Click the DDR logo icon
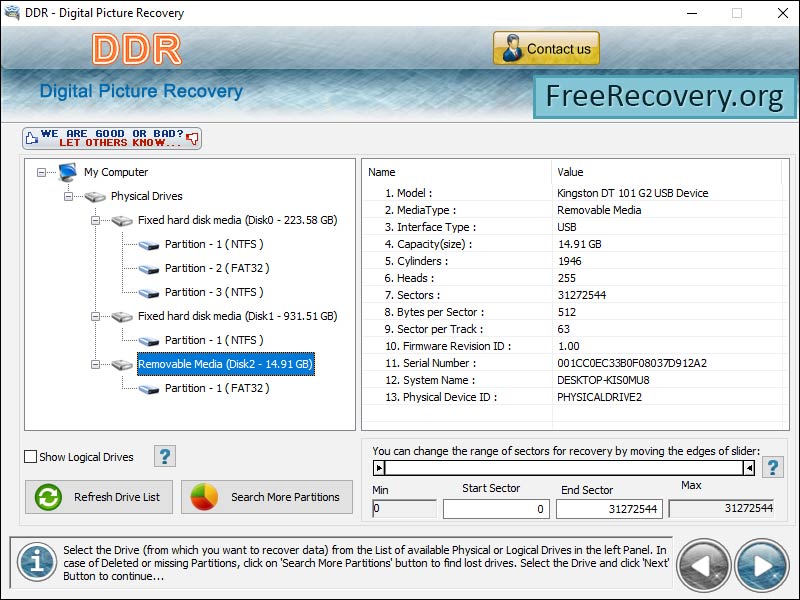The height and width of the screenshot is (600, 800). (135, 47)
